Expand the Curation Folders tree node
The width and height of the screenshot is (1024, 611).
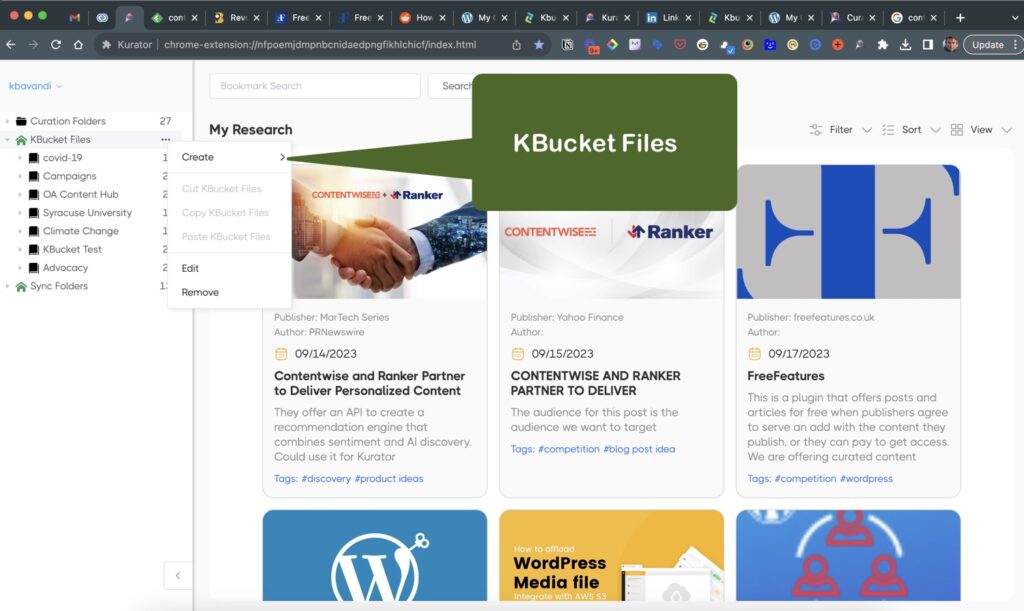point(8,121)
